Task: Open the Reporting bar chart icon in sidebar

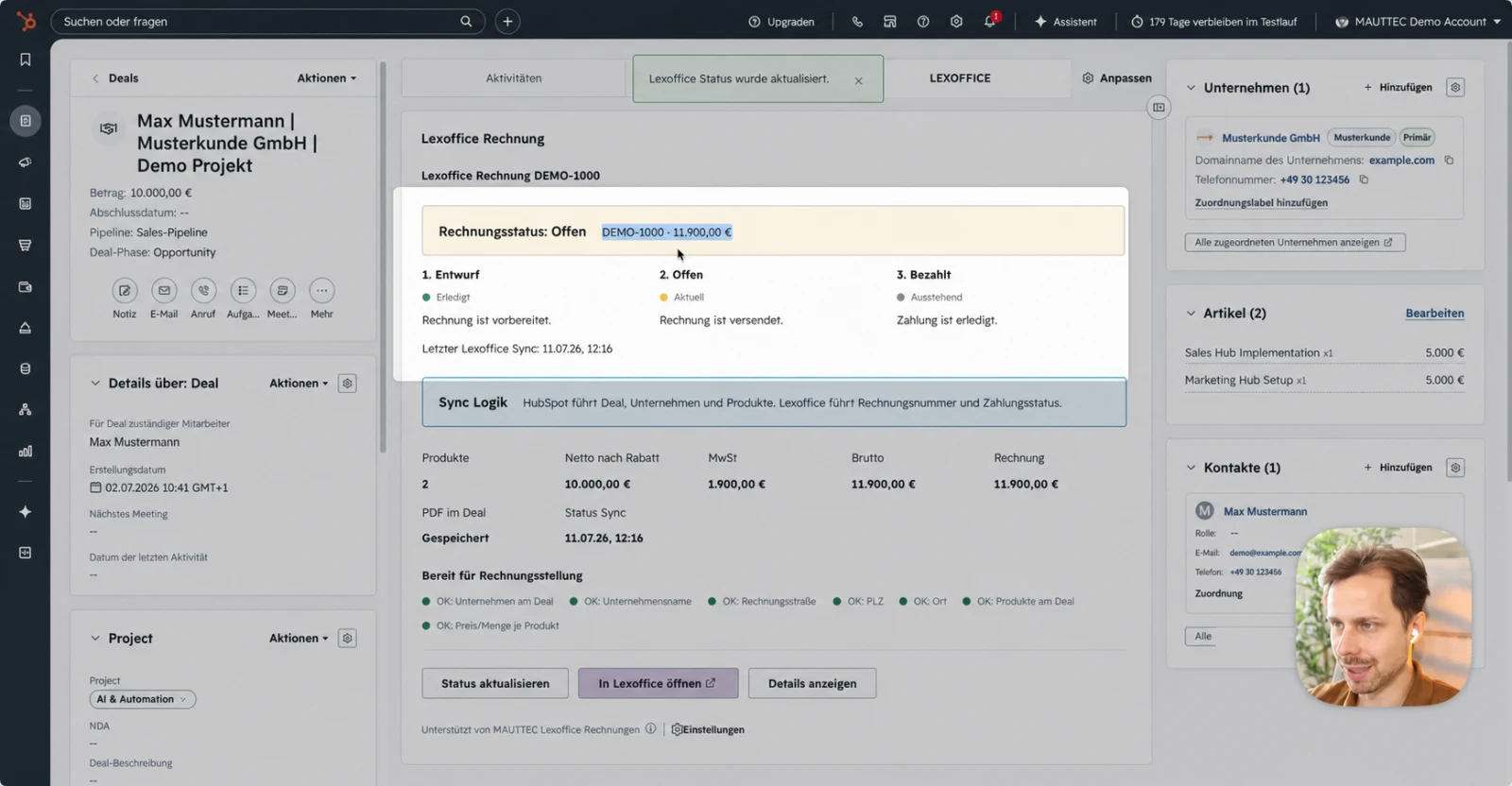Action: [26, 451]
